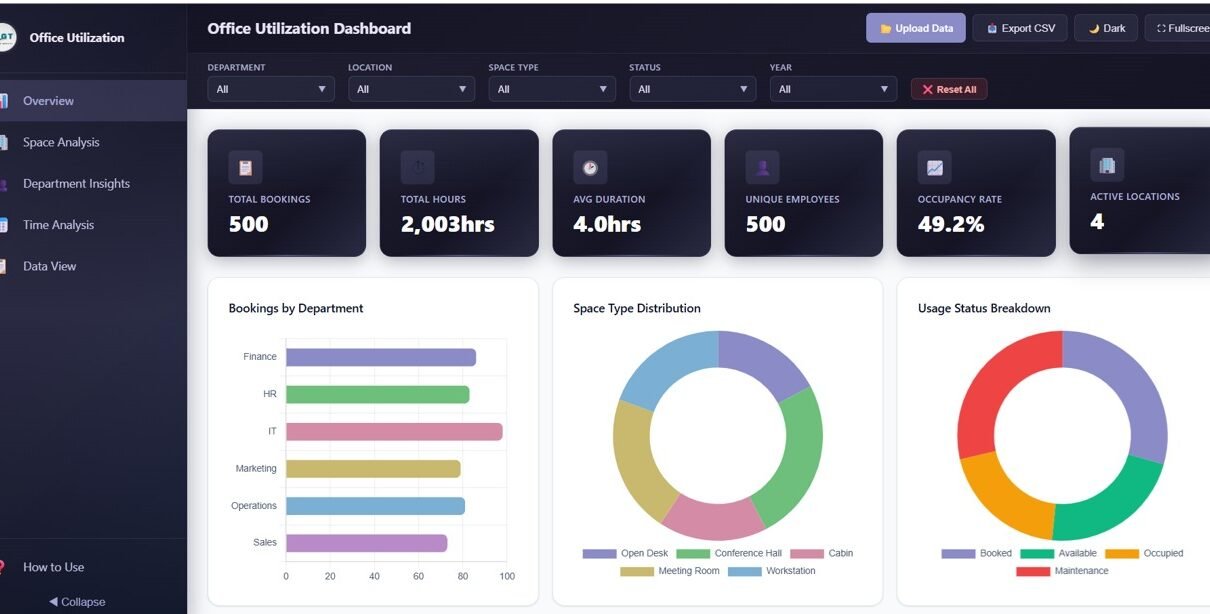Switch to Dark theme mode
The height and width of the screenshot is (614, 1210).
(x=1106, y=28)
